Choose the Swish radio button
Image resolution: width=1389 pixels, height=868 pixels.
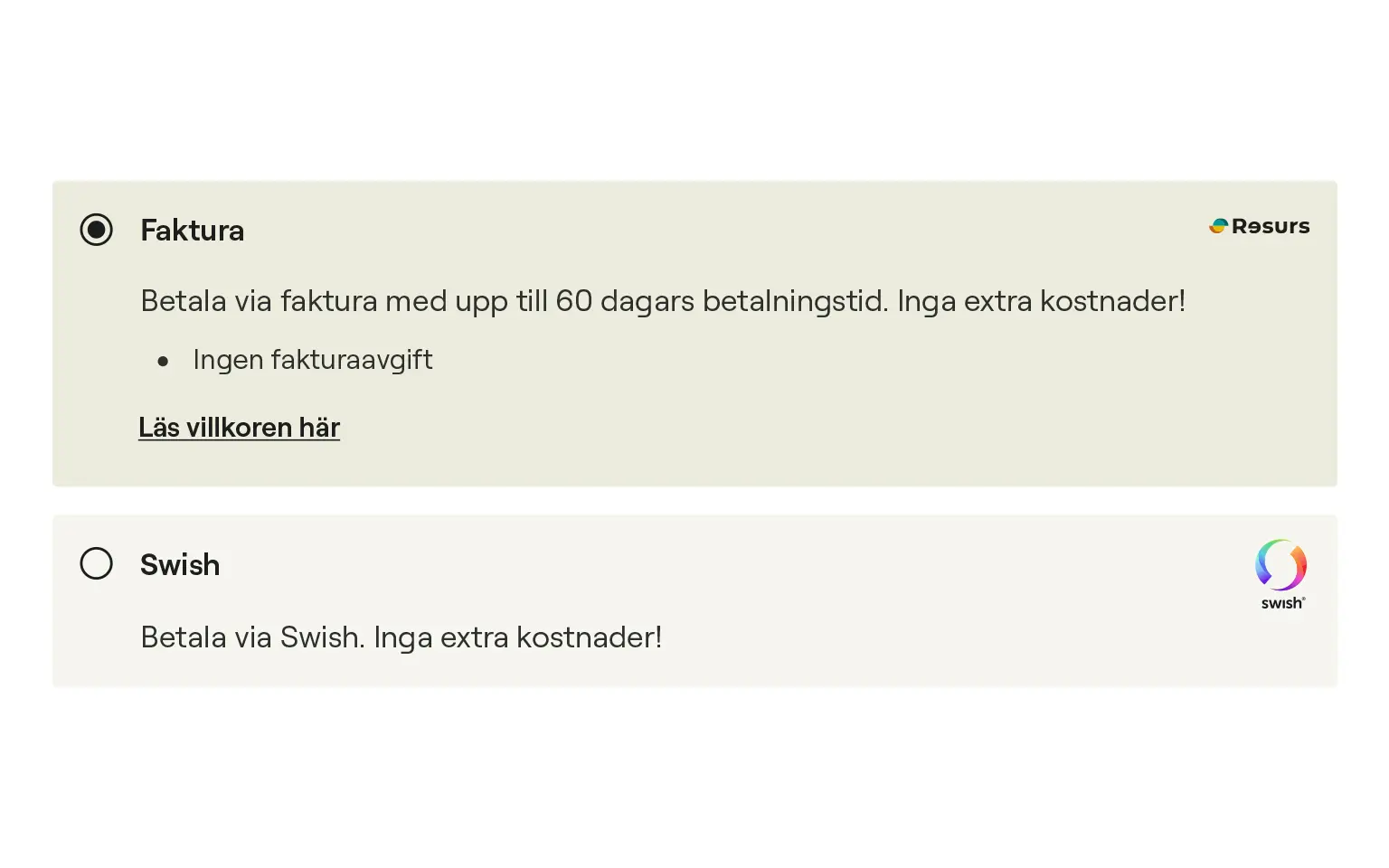coord(97,563)
